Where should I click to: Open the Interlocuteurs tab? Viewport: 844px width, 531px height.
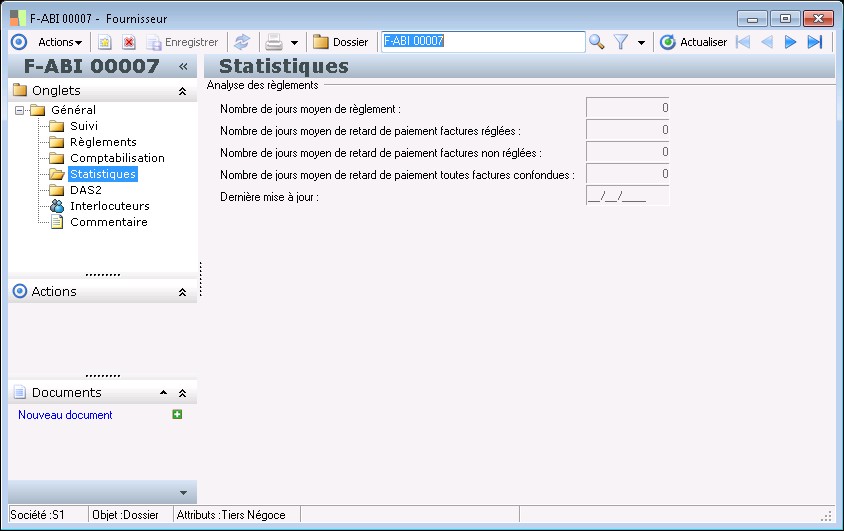(110, 206)
